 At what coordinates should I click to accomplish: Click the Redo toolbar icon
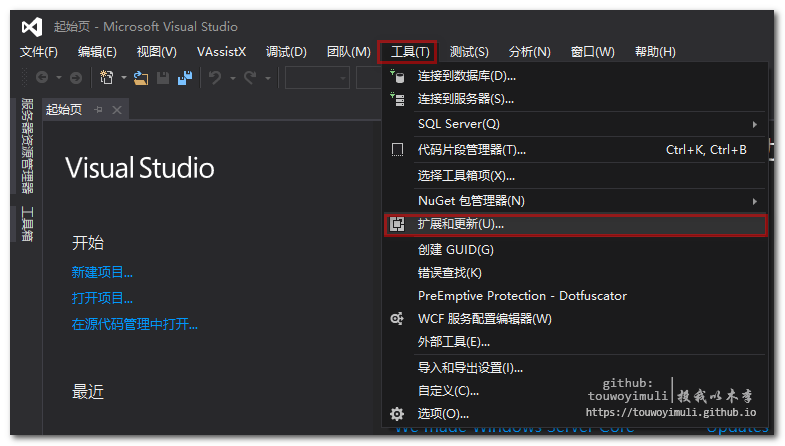click(x=250, y=78)
